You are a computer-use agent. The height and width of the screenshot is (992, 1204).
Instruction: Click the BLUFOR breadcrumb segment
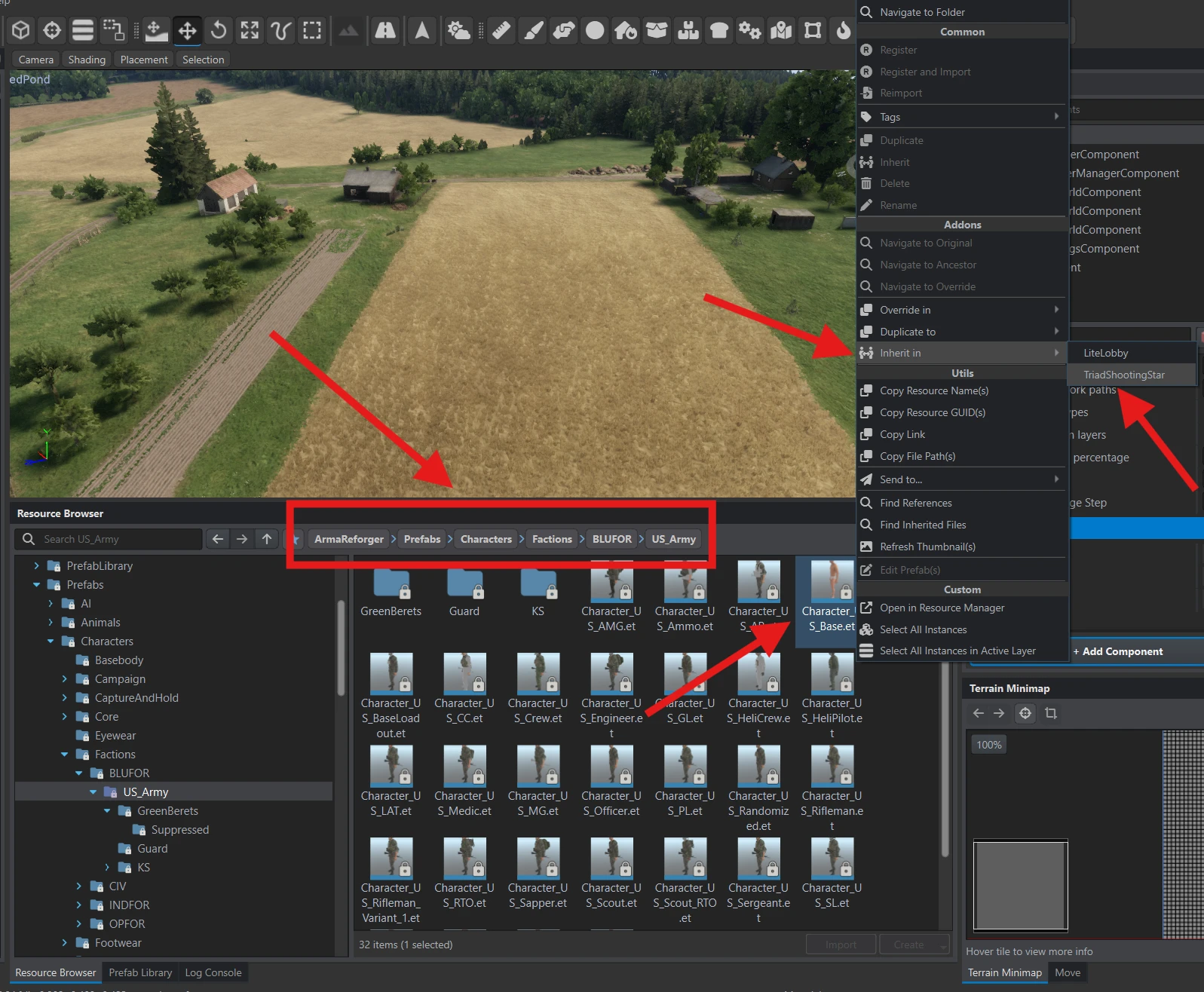tap(611, 539)
